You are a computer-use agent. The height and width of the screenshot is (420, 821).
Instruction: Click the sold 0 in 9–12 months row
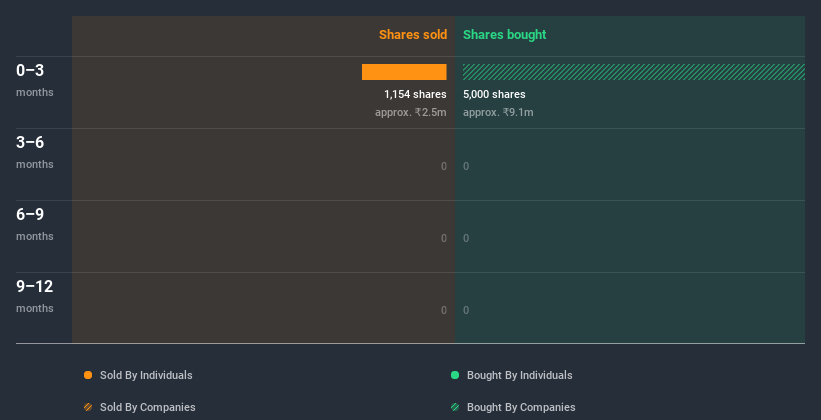pos(444,311)
